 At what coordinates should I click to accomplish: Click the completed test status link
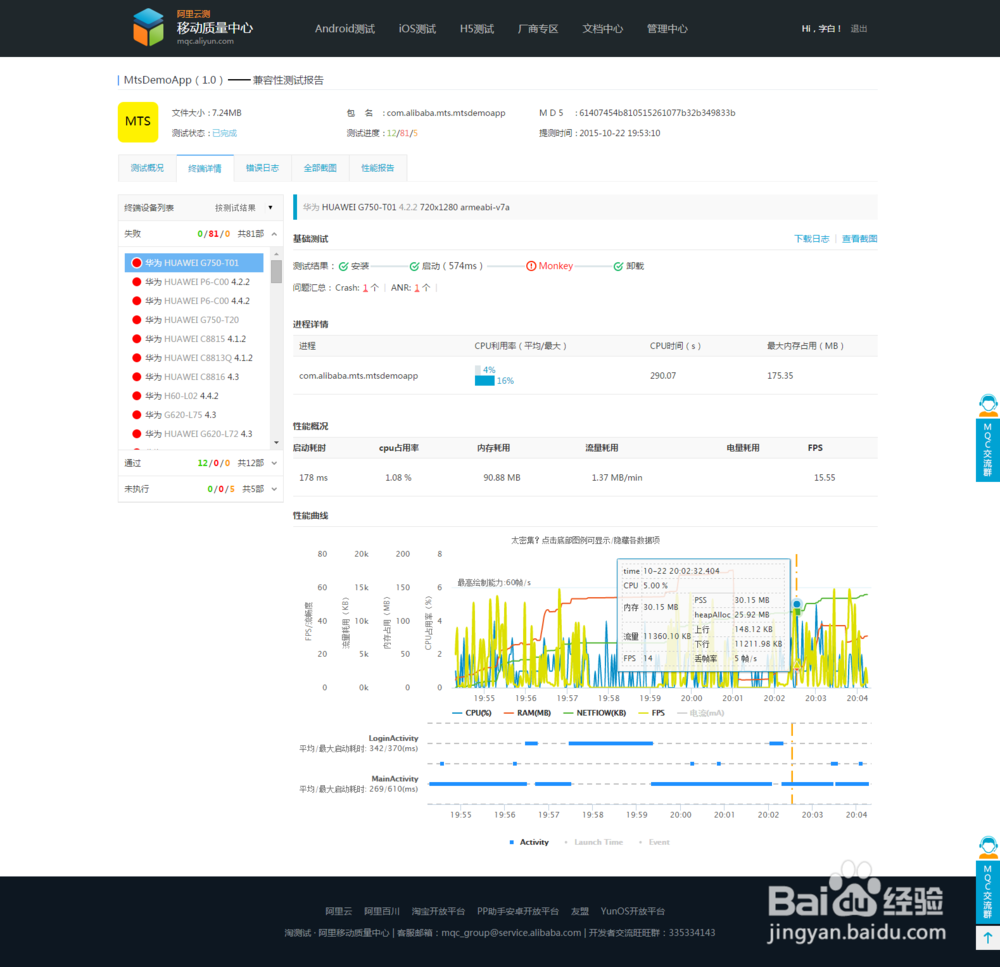[224, 133]
